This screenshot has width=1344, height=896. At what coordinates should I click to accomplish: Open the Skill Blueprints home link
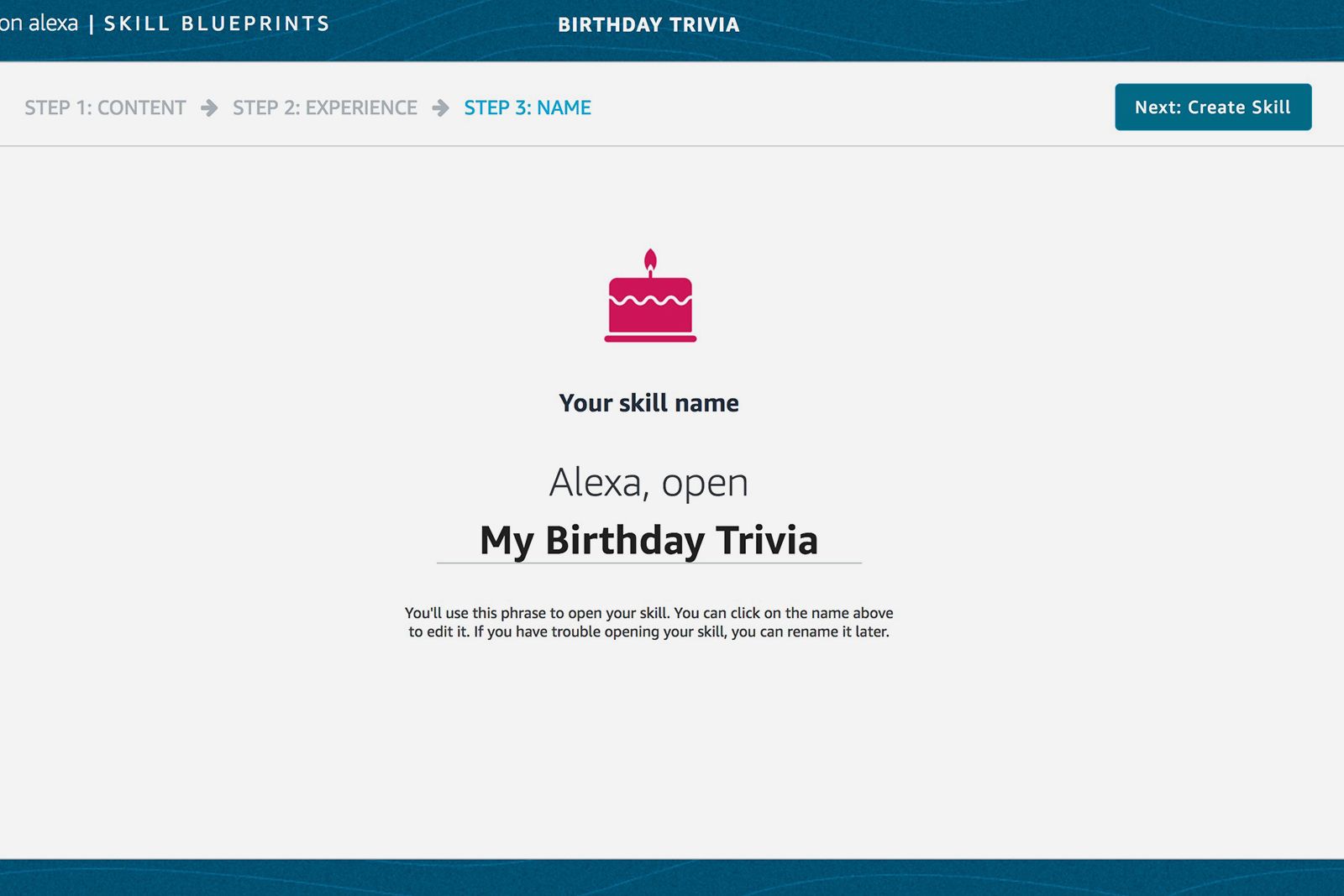point(217,24)
